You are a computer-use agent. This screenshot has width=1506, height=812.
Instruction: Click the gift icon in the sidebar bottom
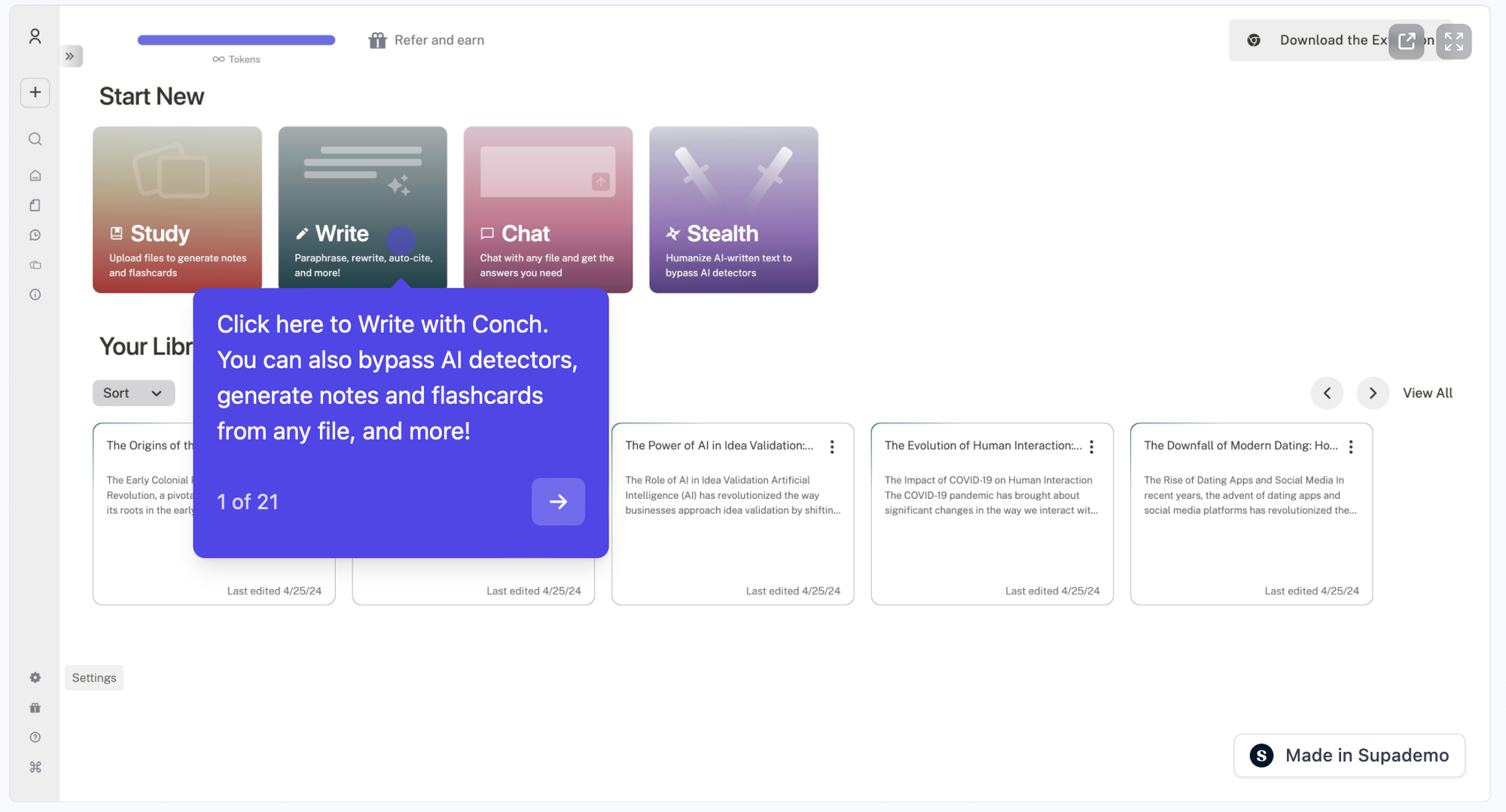(35, 707)
